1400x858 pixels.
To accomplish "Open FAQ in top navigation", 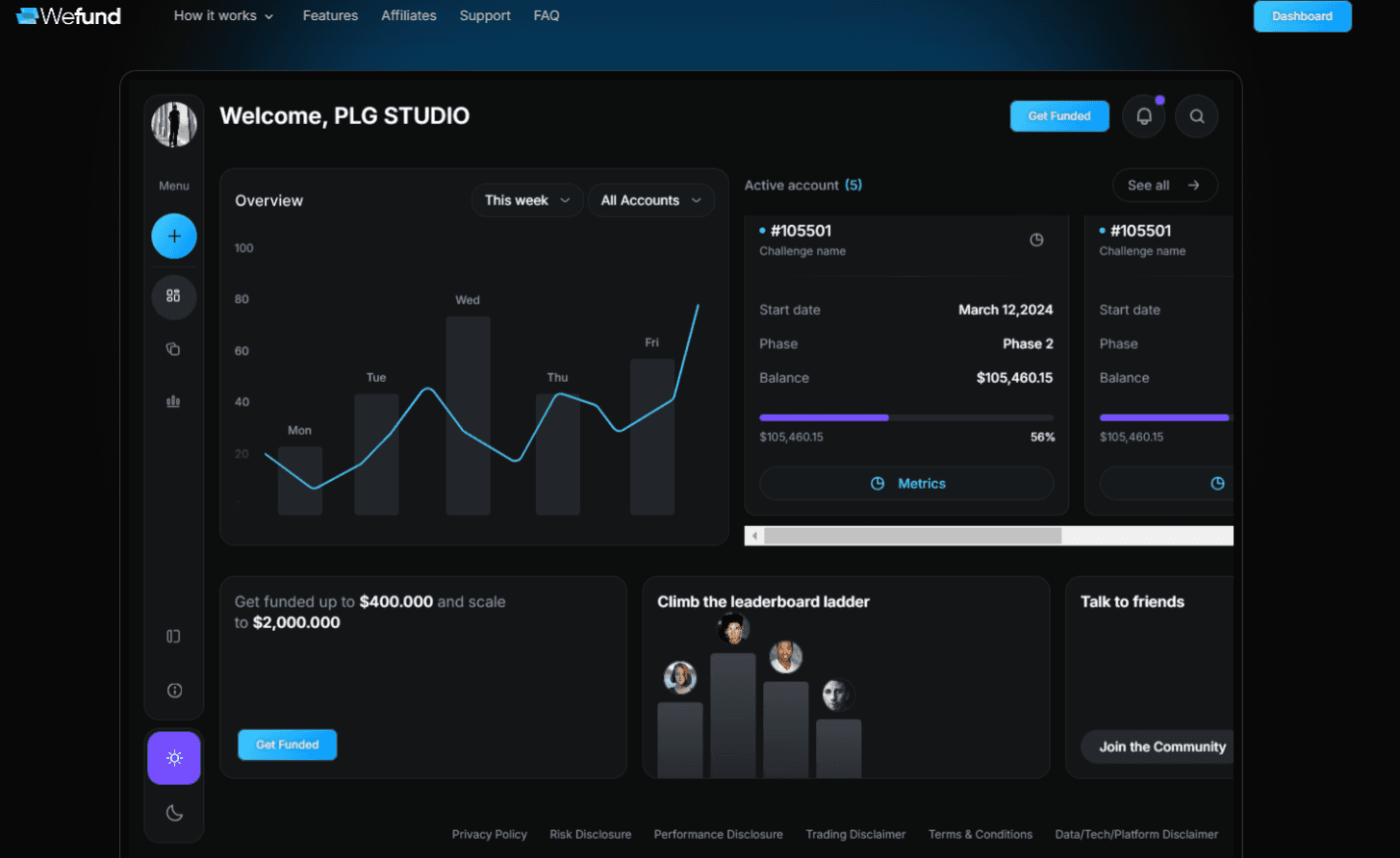I will 547,15.
